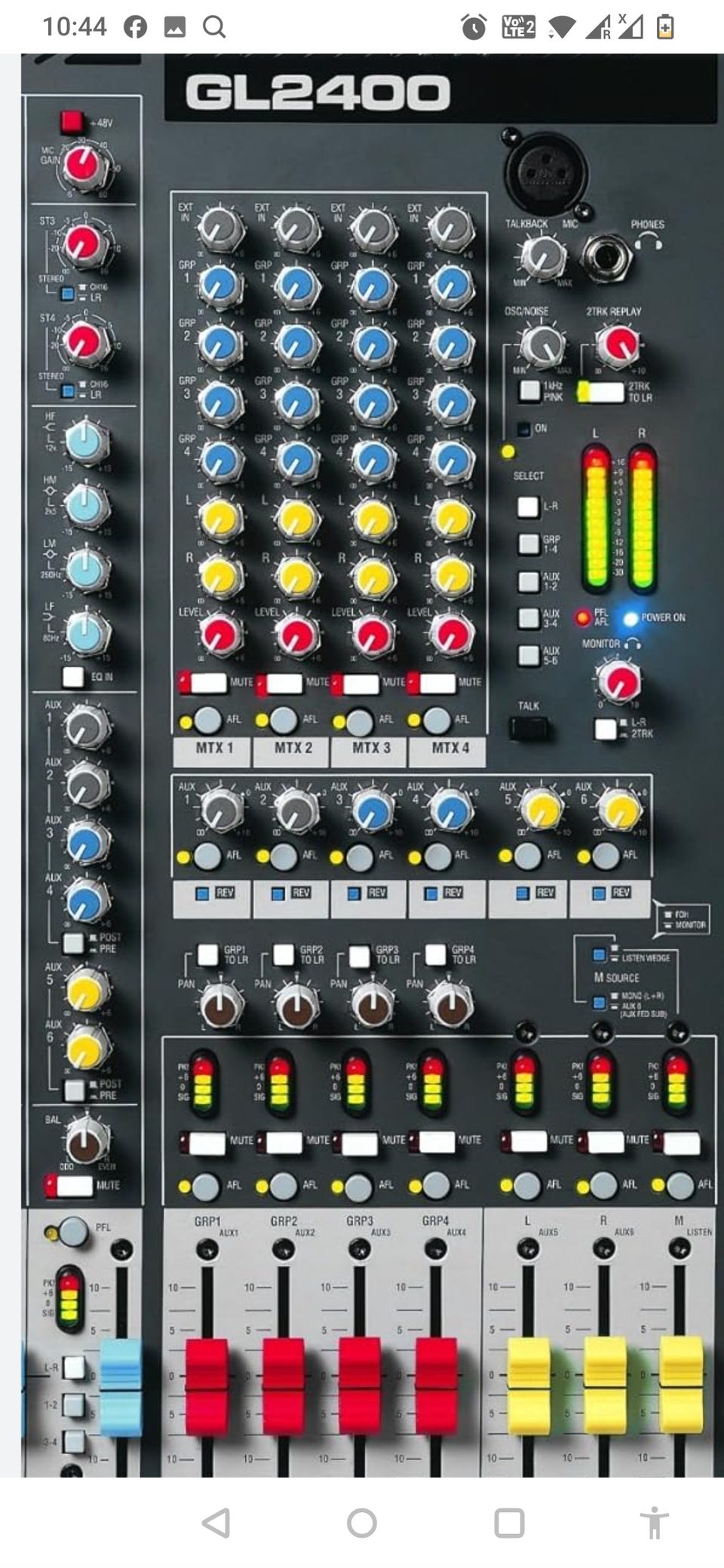
Task: Click the yellow L master fader
Action: coord(529,1386)
